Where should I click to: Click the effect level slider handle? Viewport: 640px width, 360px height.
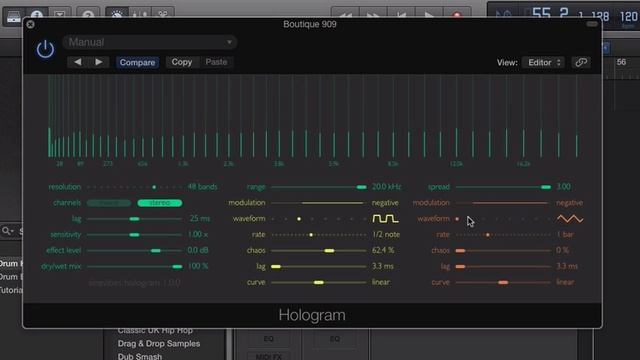156,251
